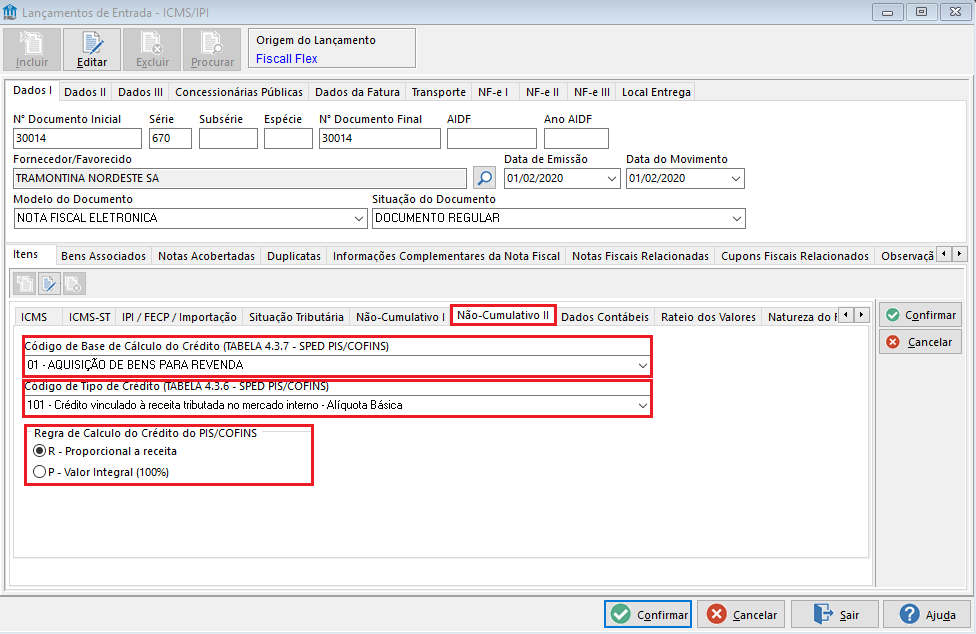Click Fornecedor/Favorecido TRAMONTINA field
The height and width of the screenshot is (634, 976).
240,179
